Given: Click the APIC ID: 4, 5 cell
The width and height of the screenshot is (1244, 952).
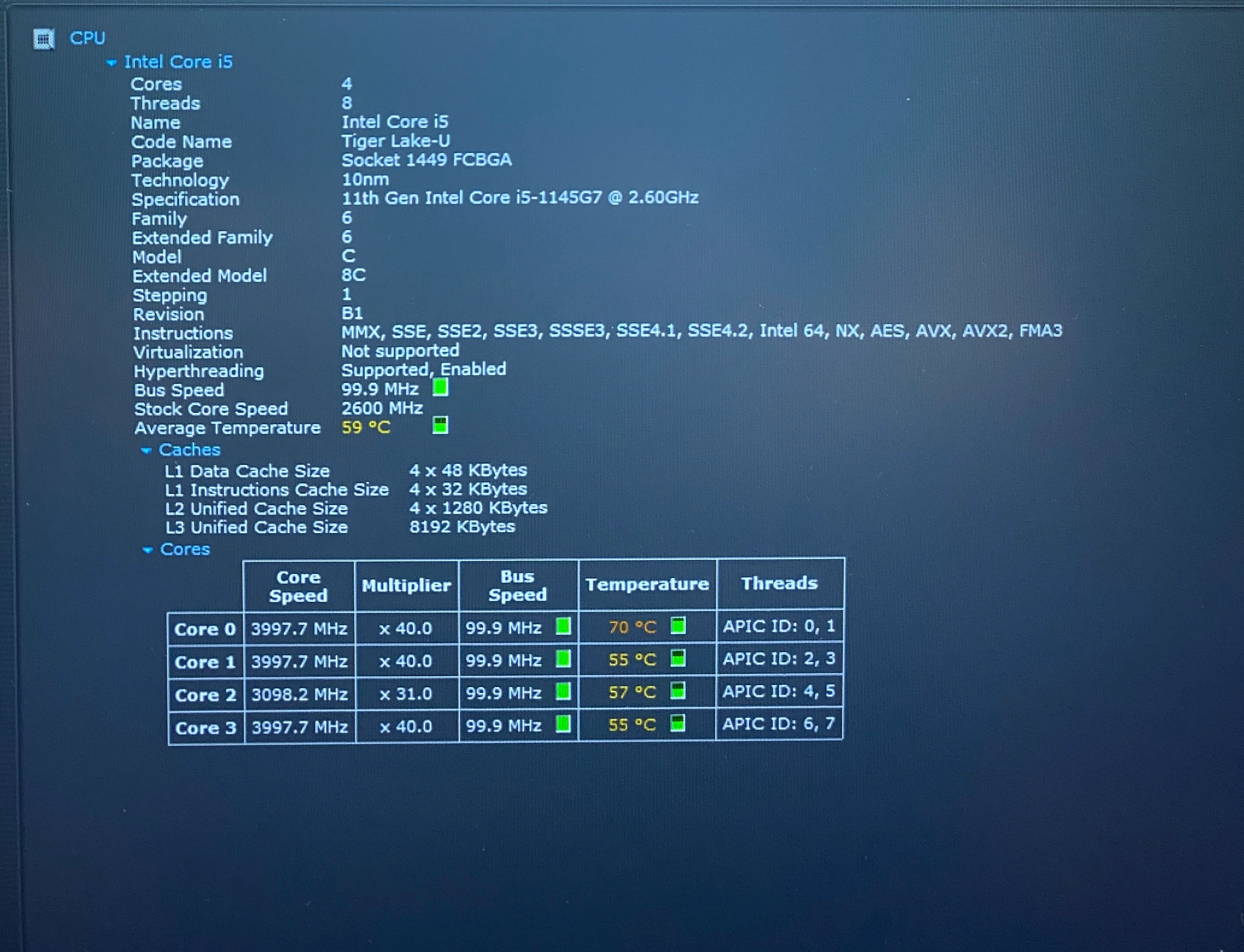Looking at the screenshot, I should pyautogui.click(x=779, y=691).
